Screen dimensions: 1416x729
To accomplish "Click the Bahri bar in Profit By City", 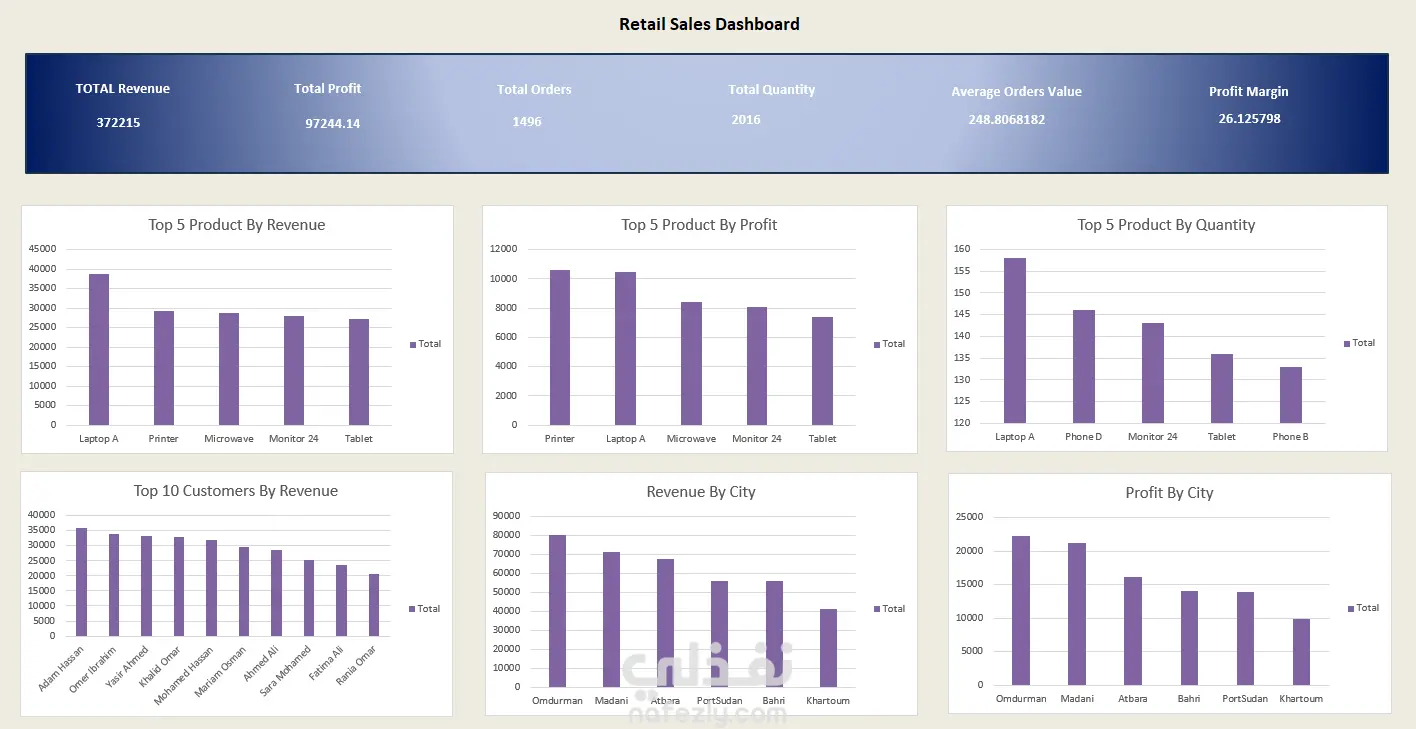I will [1189, 638].
